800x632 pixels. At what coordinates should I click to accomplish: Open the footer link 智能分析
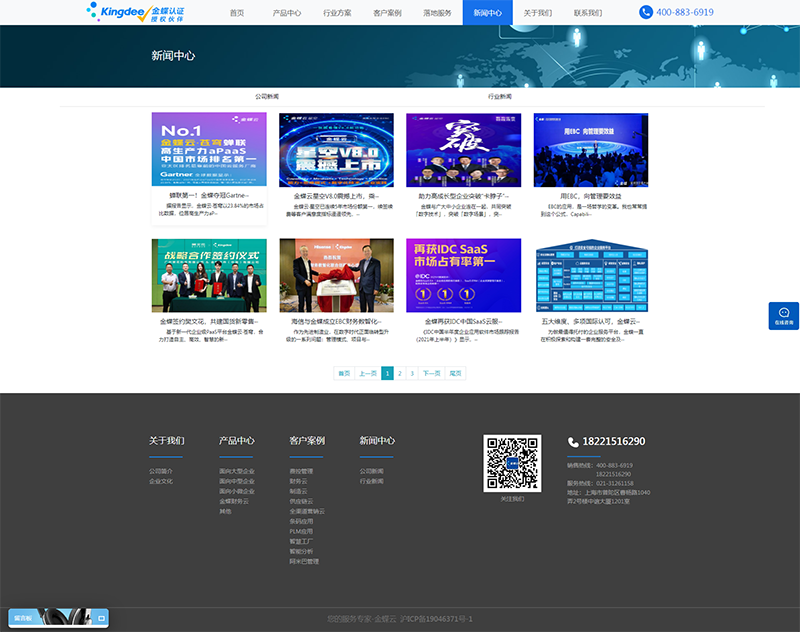coord(301,551)
